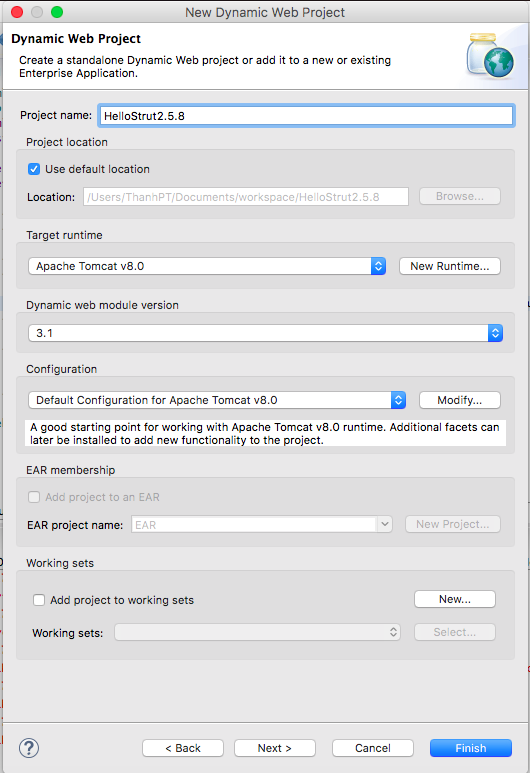Open Target runtime dropdown arrow

[x=378, y=266]
